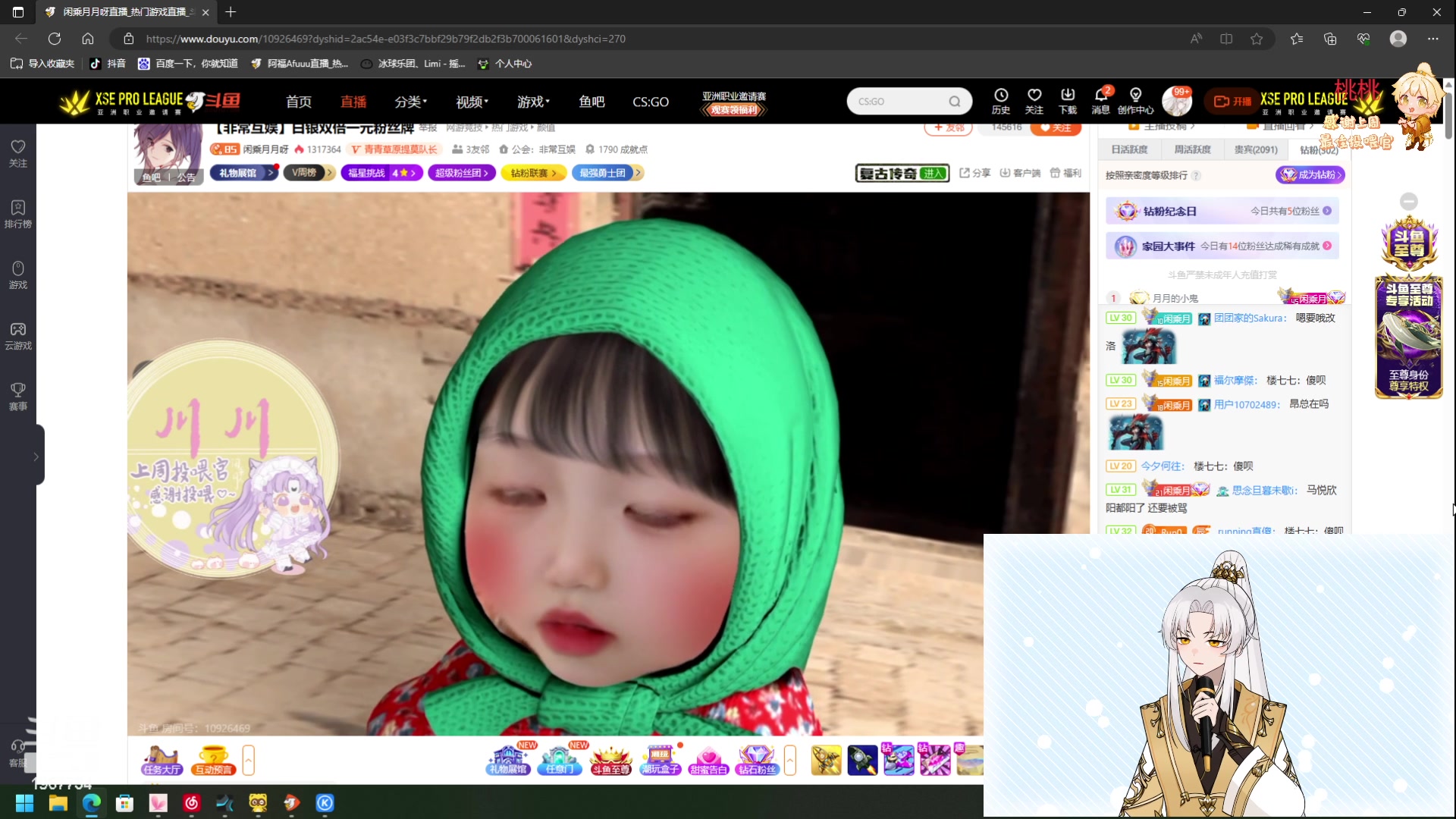1456x819 pixels.
Task: Select the dark-blue rocket gift
Action: coord(862,760)
